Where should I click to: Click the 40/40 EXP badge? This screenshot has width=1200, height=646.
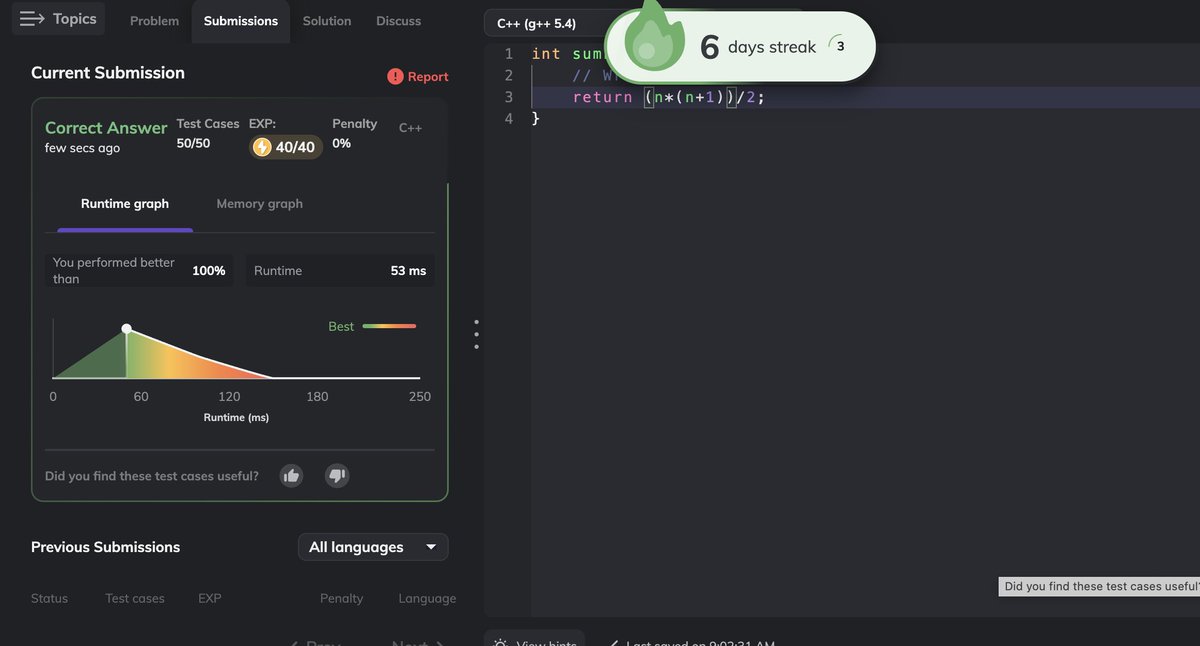285,147
